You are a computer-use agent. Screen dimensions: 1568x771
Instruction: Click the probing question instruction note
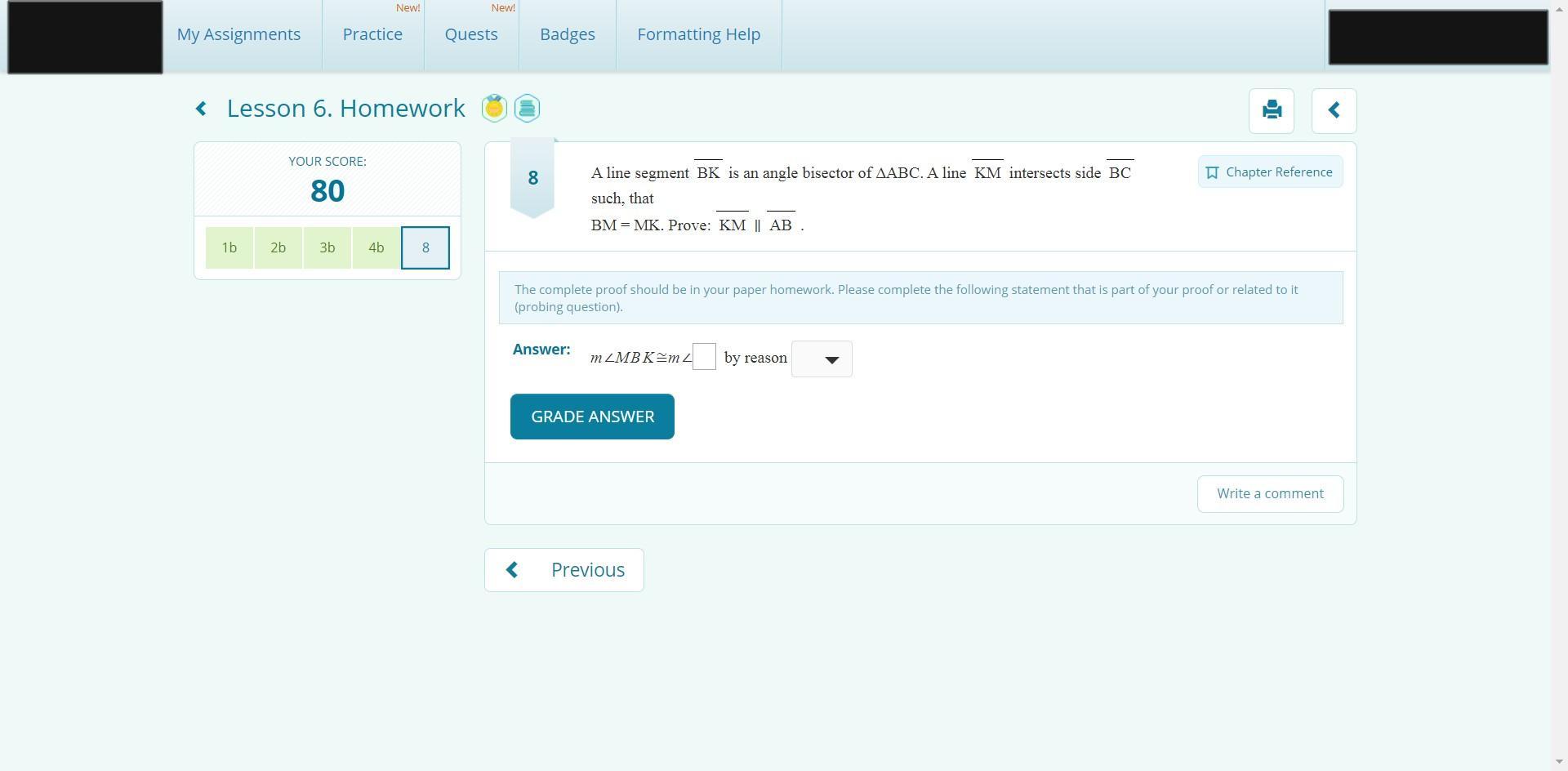[921, 298]
